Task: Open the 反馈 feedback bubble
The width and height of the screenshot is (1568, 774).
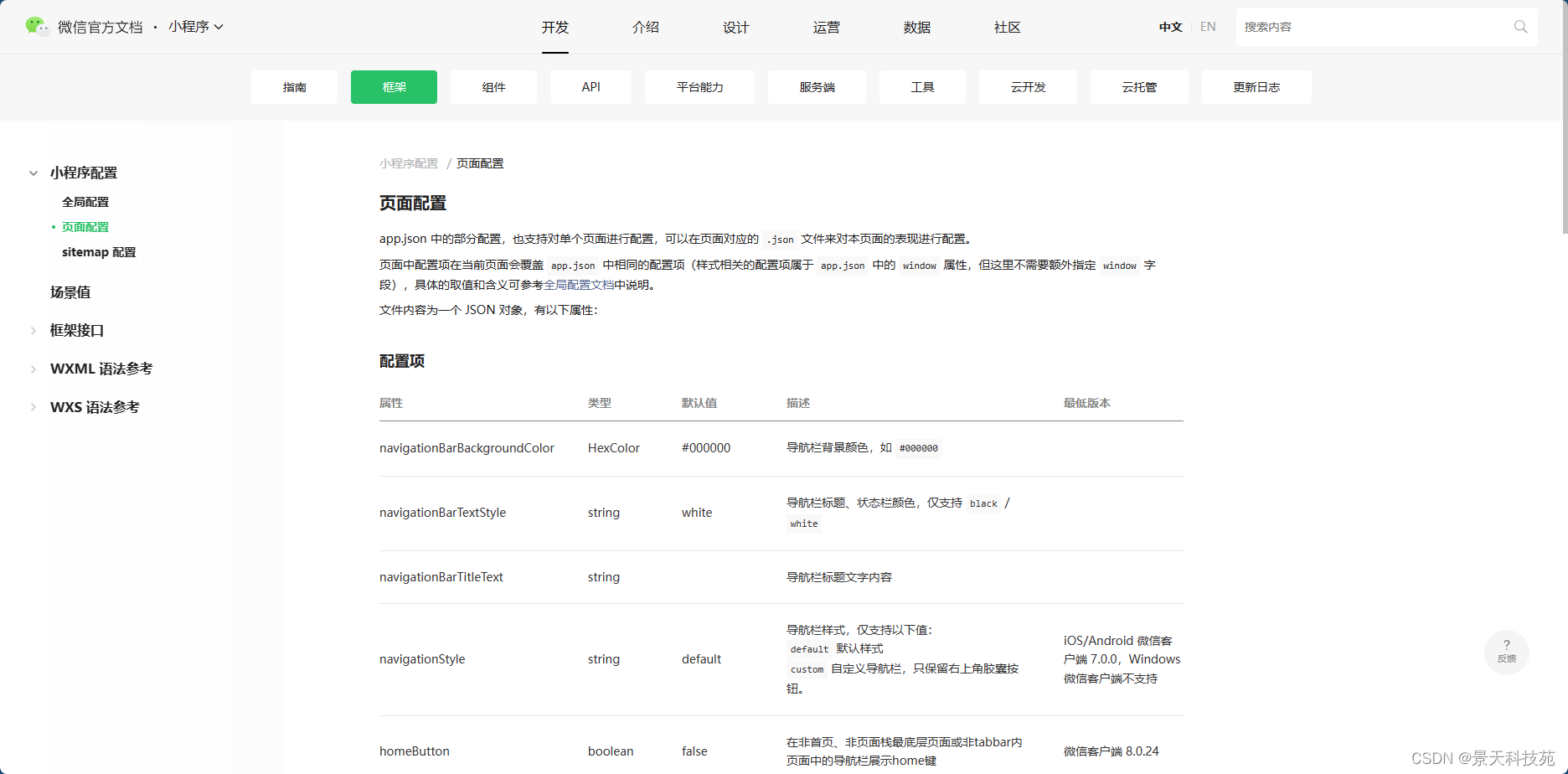Action: click(x=1506, y=652)
